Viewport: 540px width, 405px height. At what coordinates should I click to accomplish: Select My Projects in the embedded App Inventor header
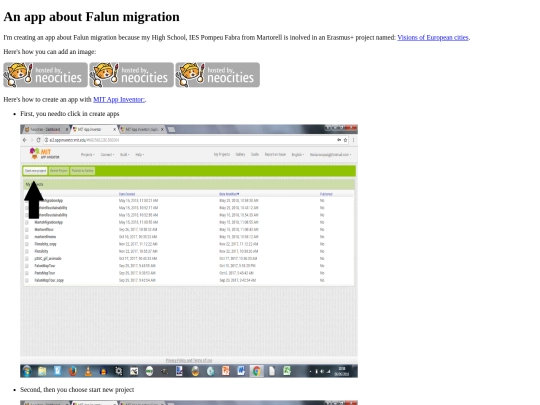tap(222, 154)
